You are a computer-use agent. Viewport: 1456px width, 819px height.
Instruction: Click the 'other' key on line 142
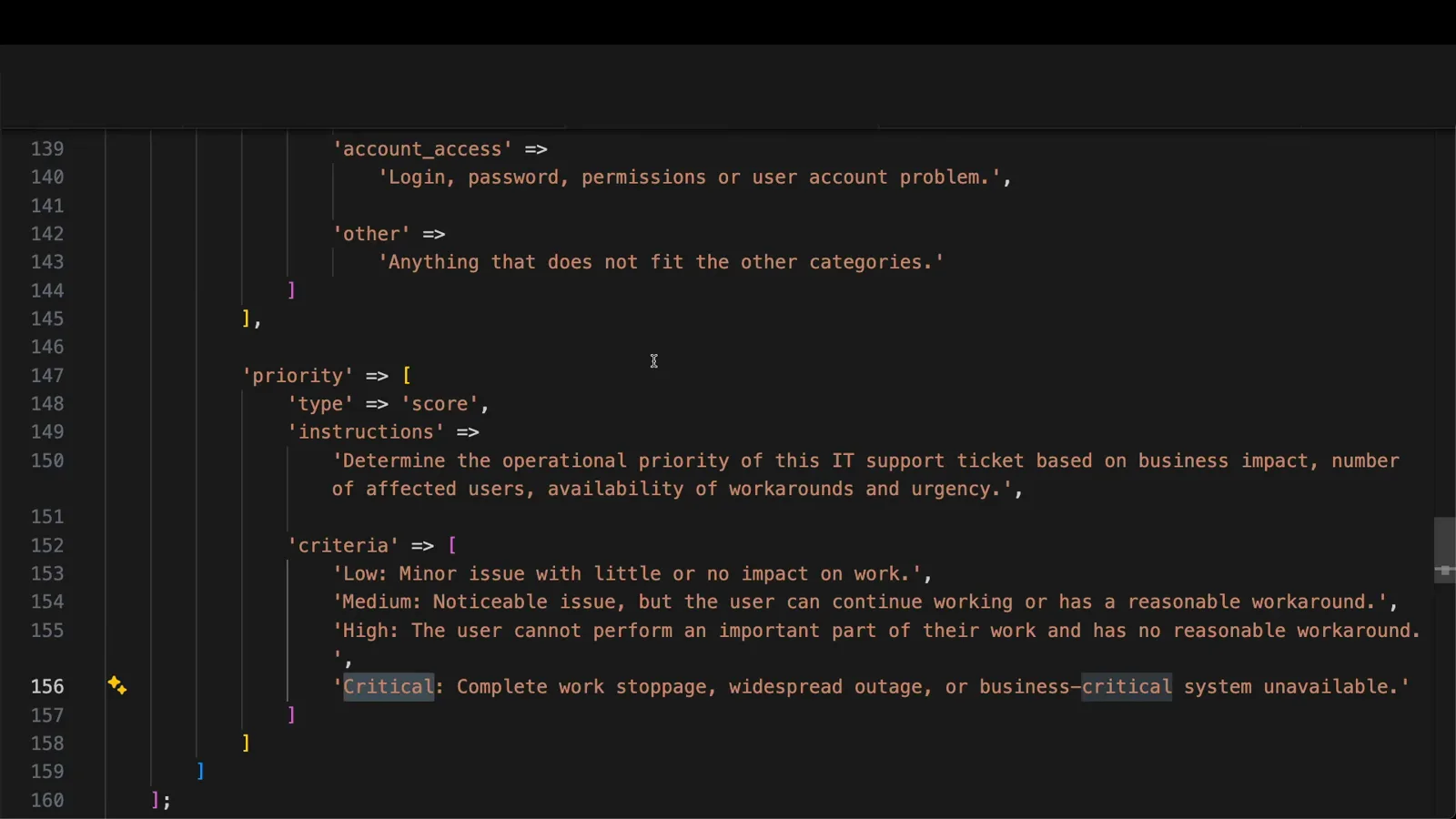click(371, 234)
